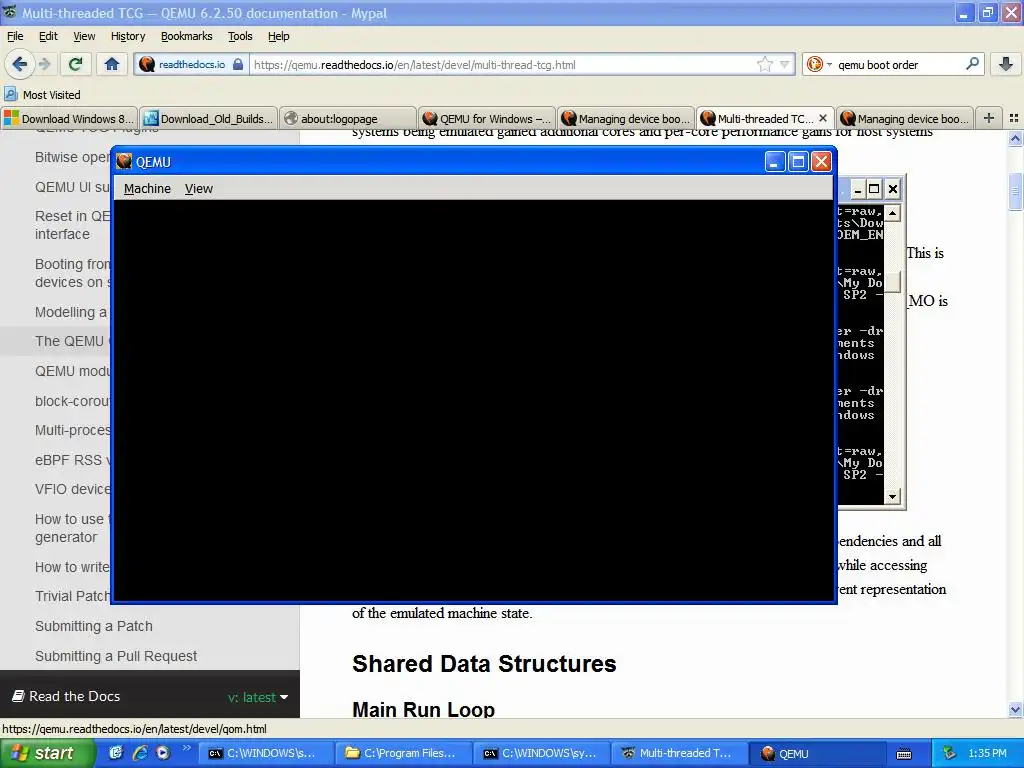Click the console window's scroll-up arrow
The height and width of the screenshot is (768, 1024).
(892, 213)
